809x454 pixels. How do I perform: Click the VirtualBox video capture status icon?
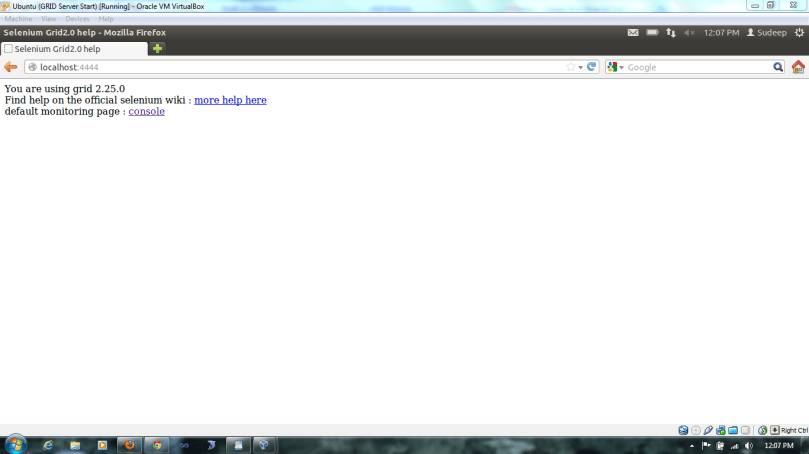pos(745,430)
